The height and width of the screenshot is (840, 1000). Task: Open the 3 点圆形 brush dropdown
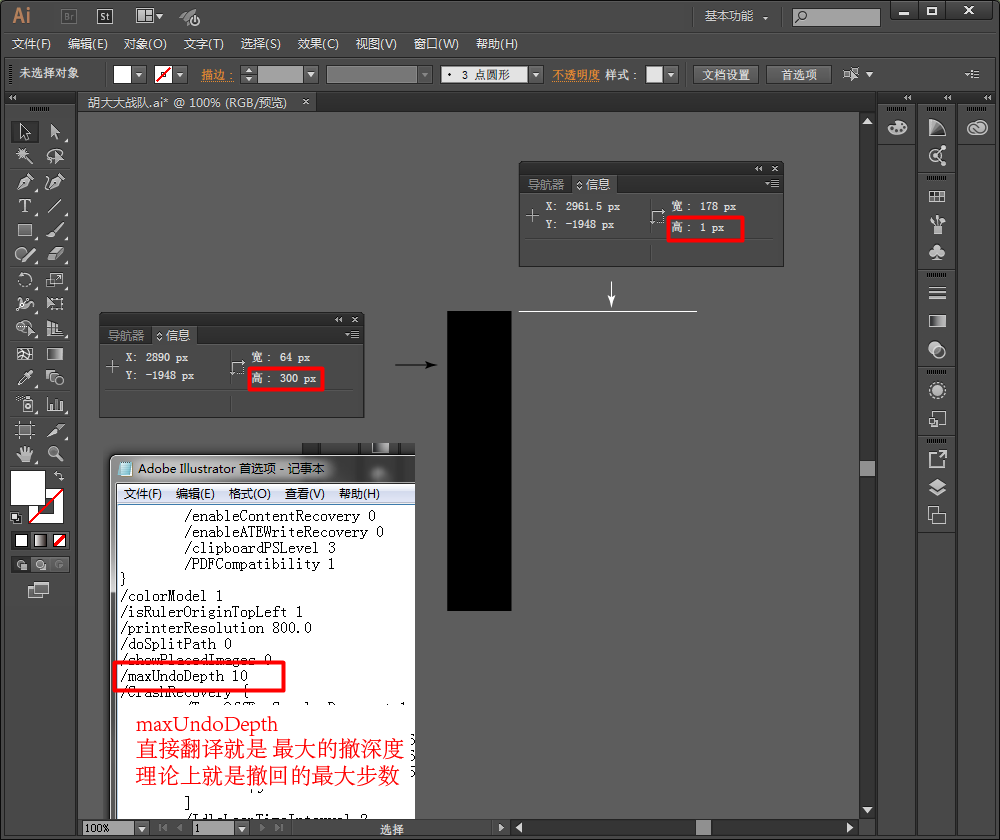coord(536,75)
